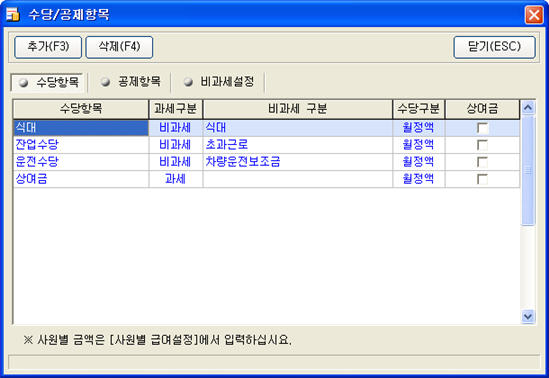The image size is (549, 378).
Task: Click the 차량운전보조금 cell
Action: pyautogui.click(x=298, y=162)
